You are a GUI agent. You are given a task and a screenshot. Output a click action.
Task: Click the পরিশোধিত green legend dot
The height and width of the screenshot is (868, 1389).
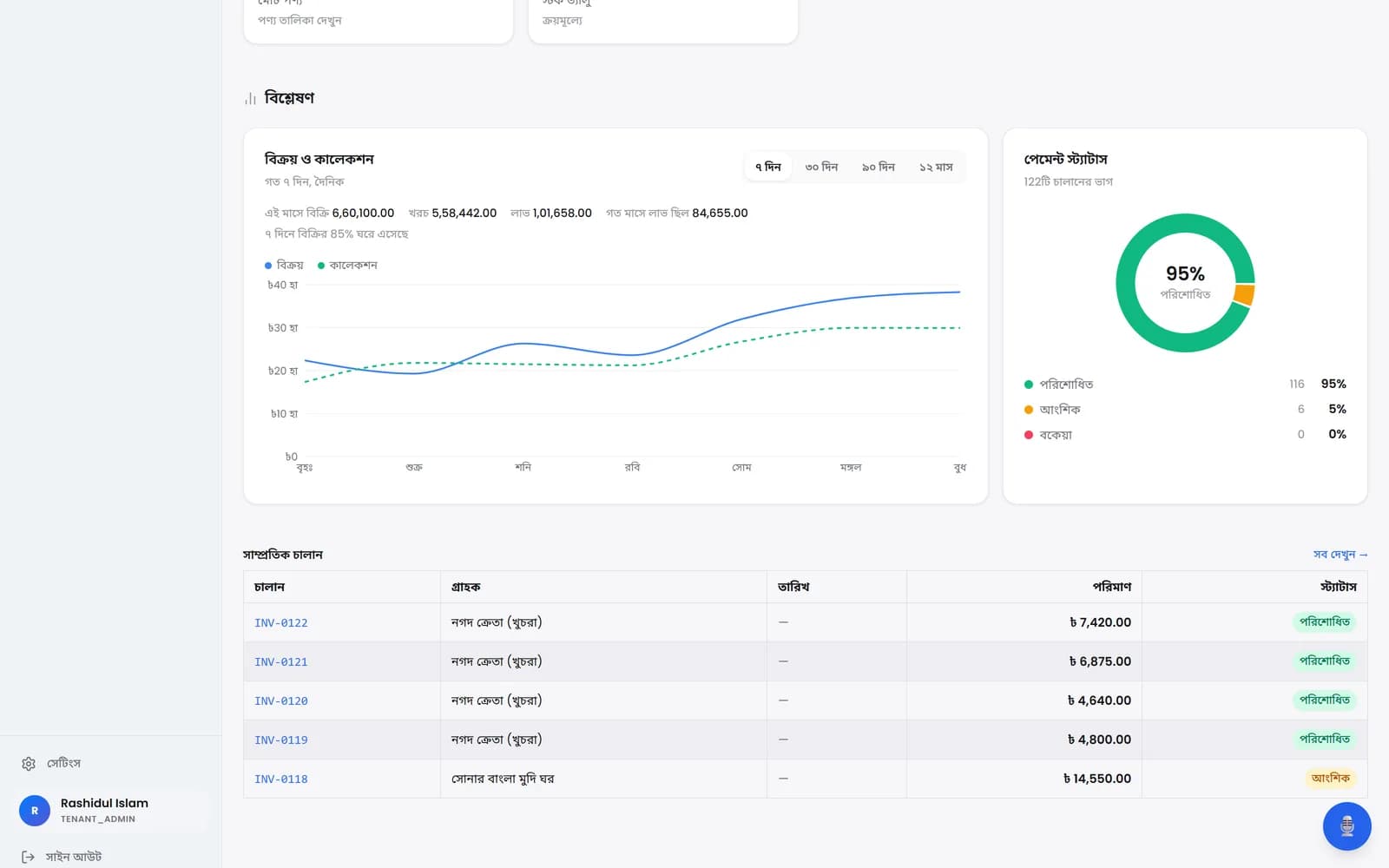(1029, 385)
